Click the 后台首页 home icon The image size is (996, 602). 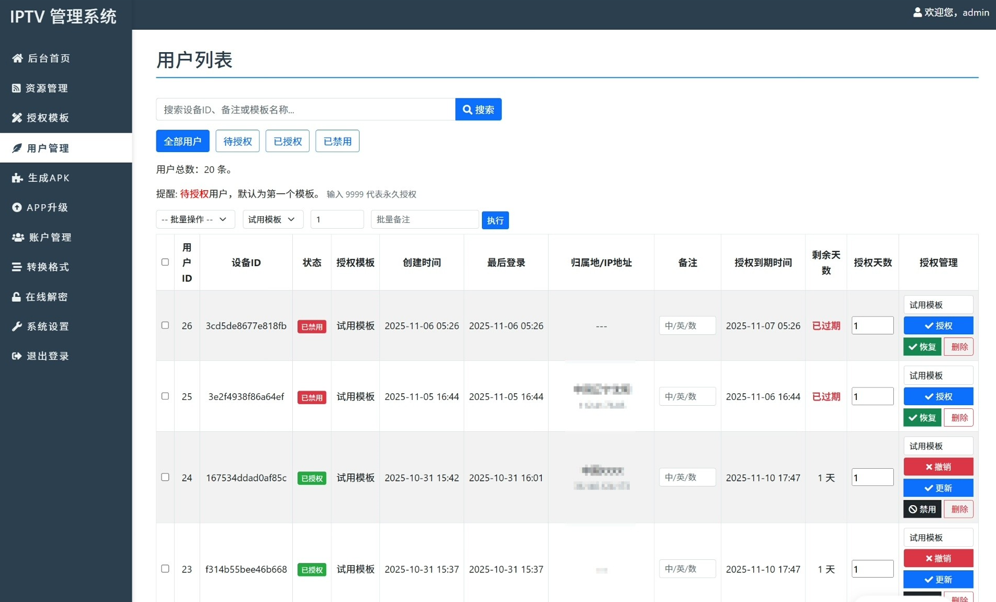pos(15,58)
